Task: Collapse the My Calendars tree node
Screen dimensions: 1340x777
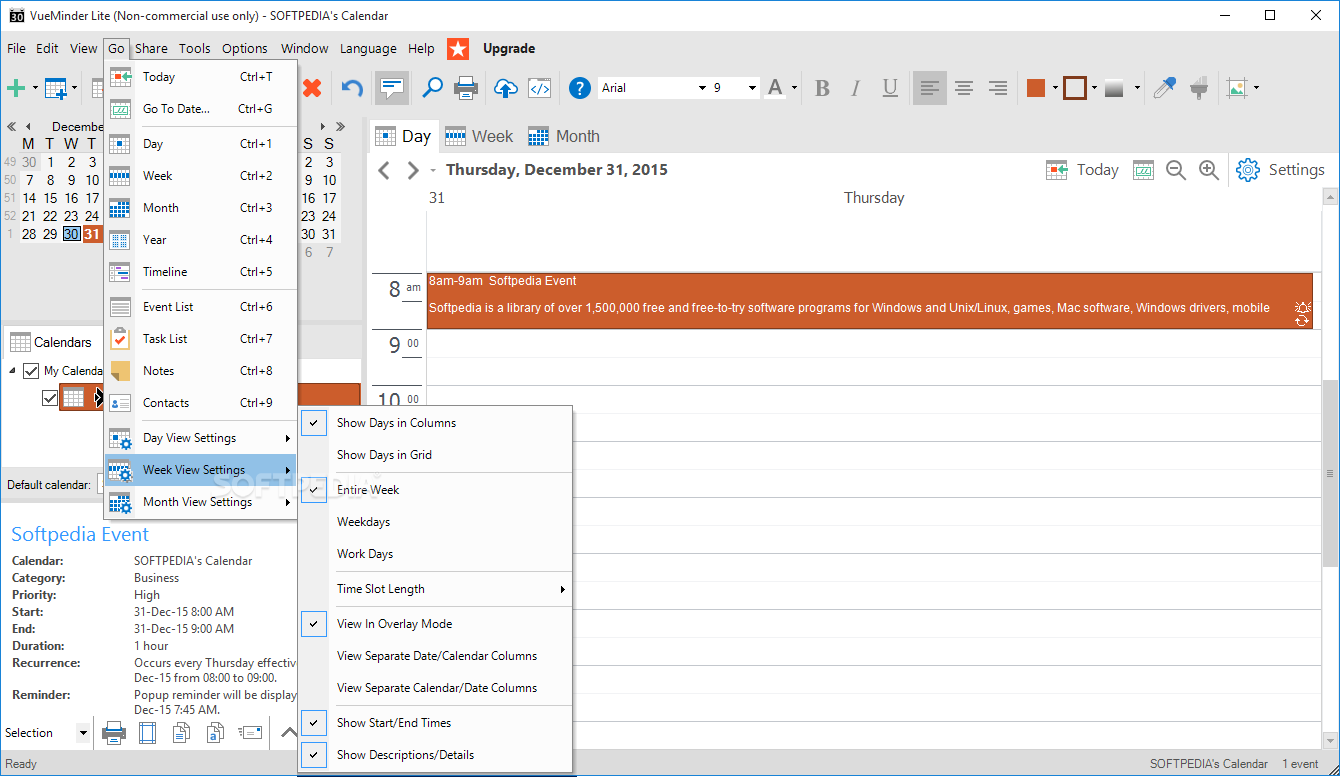Action: coord(13,371)
